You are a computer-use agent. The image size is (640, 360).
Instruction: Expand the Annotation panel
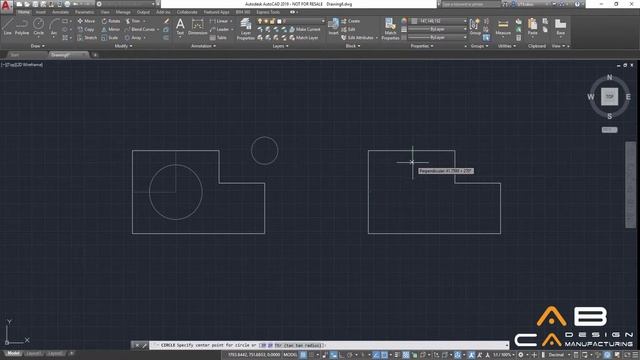203,46
